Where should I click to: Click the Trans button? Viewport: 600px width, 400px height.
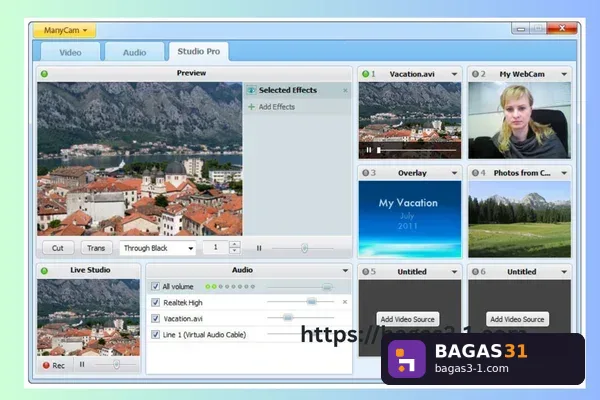click(96, 248)
